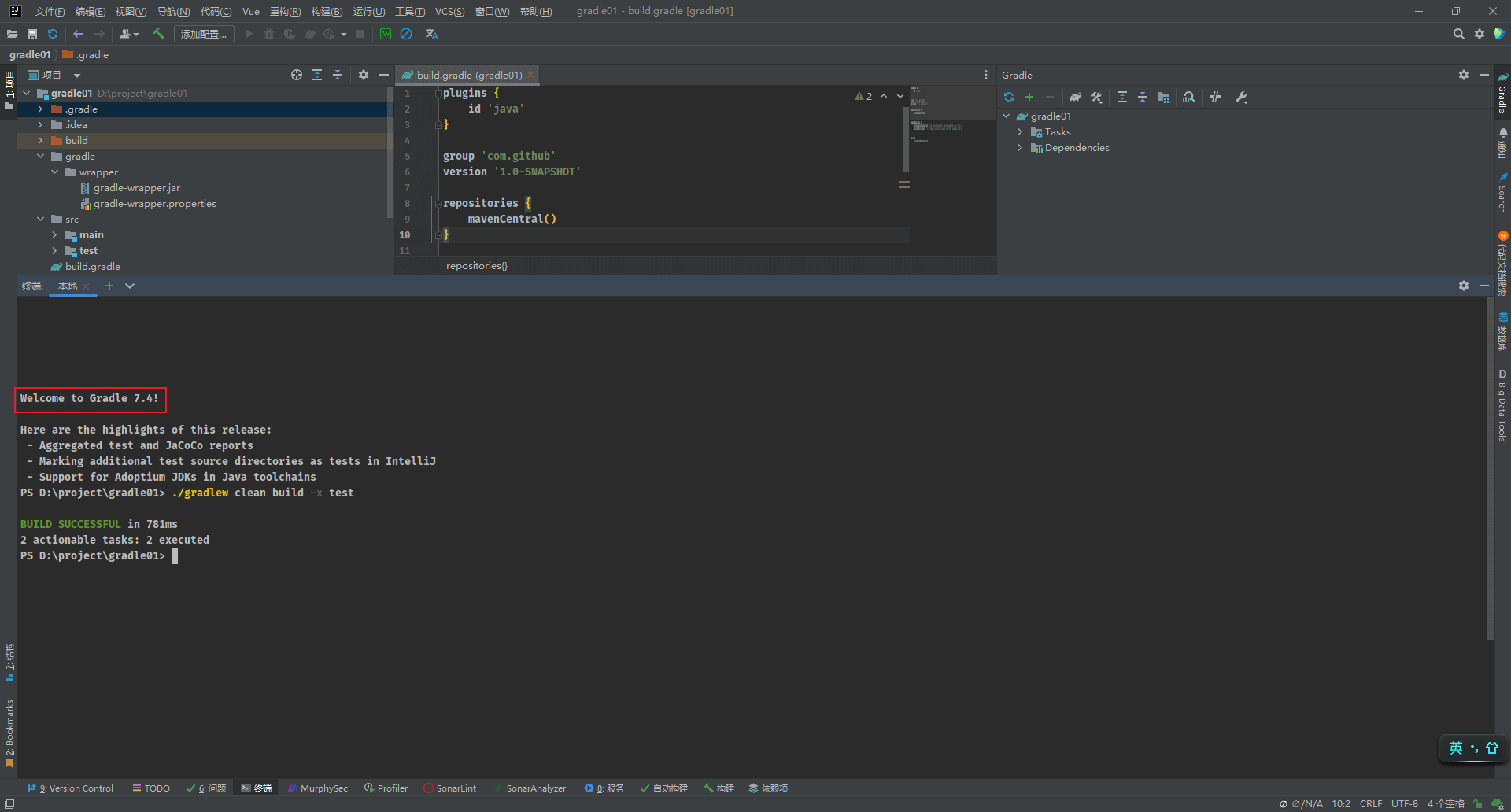The width and height of the screenshot is (1511, 812).
Task: Open Project panel options gear
Action: coord(364,75)
